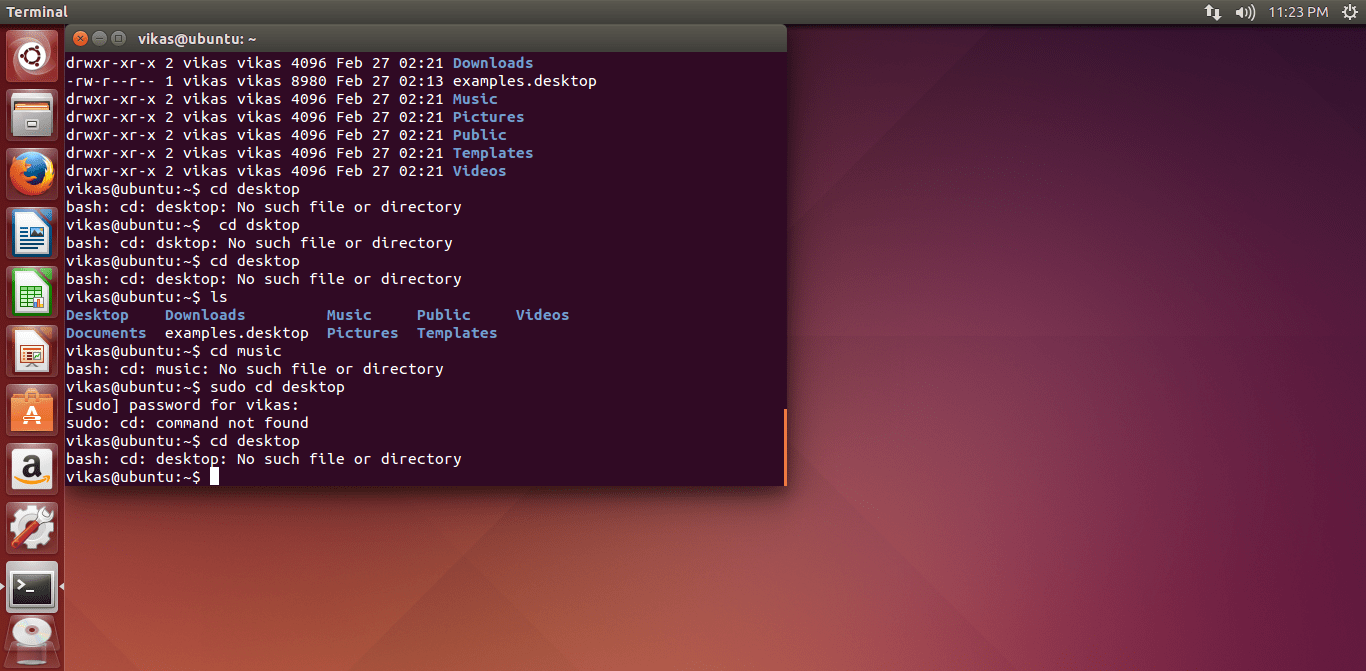Click 'Music' in the long listing
1366x671 pixels.
475,99
